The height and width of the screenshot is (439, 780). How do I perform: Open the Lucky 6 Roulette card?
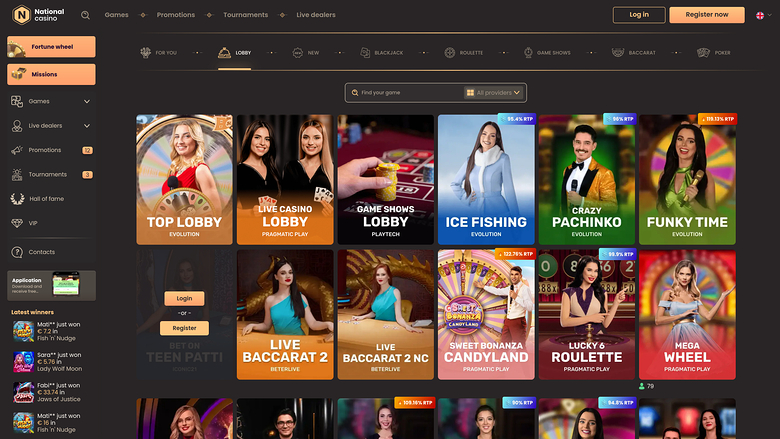coord(586,315)
